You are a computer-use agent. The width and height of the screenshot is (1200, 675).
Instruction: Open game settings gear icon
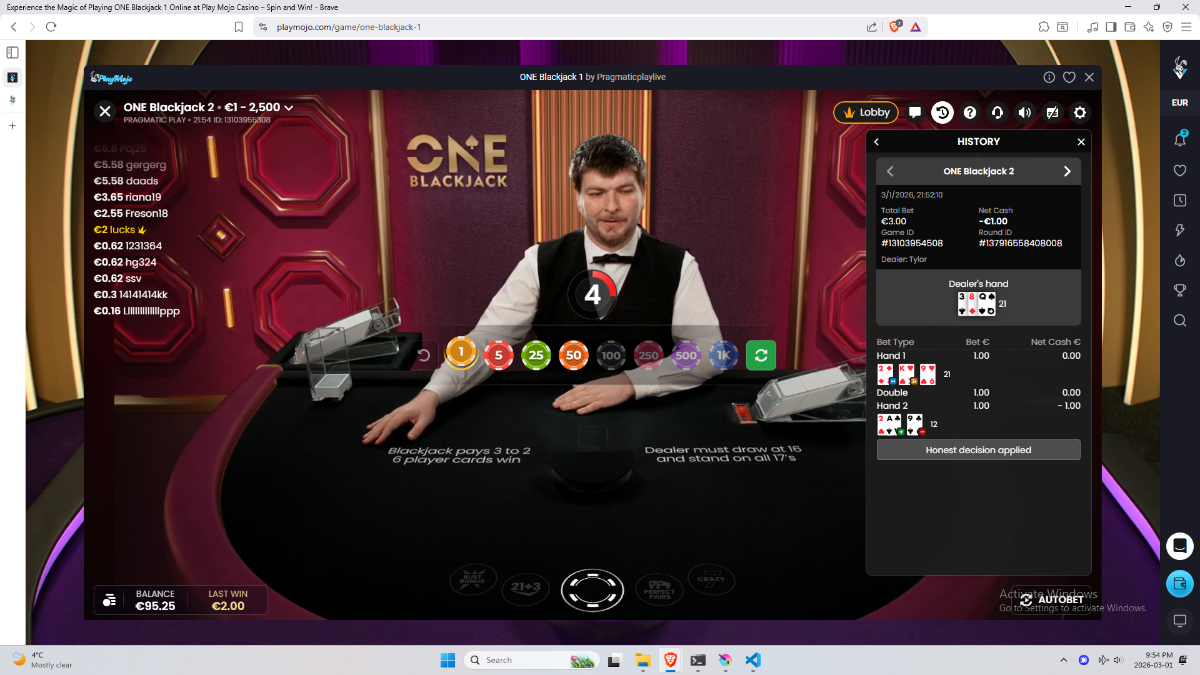pyautogui.click(x=1080, y=113)
